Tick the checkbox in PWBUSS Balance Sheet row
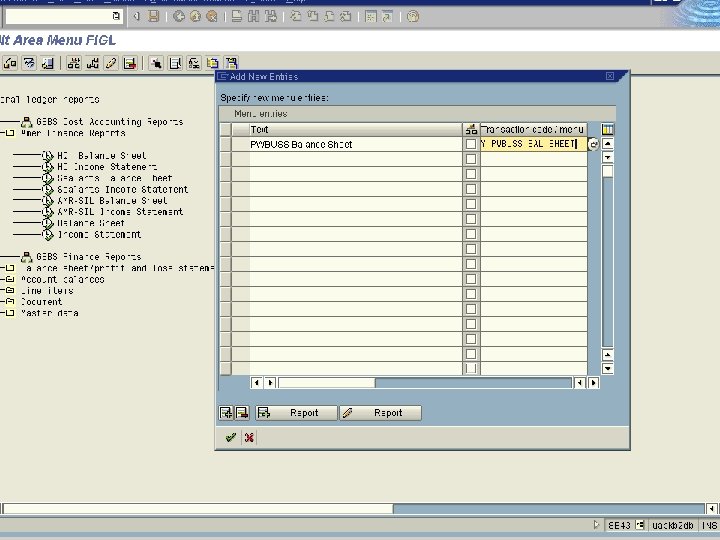Screen dimensions: 720x540 click(x=471, y=145)
